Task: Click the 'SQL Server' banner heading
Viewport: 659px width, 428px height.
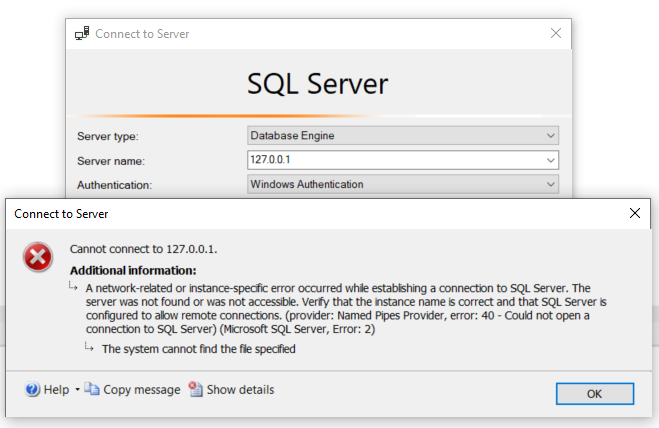Action: (x=318, y=84)
